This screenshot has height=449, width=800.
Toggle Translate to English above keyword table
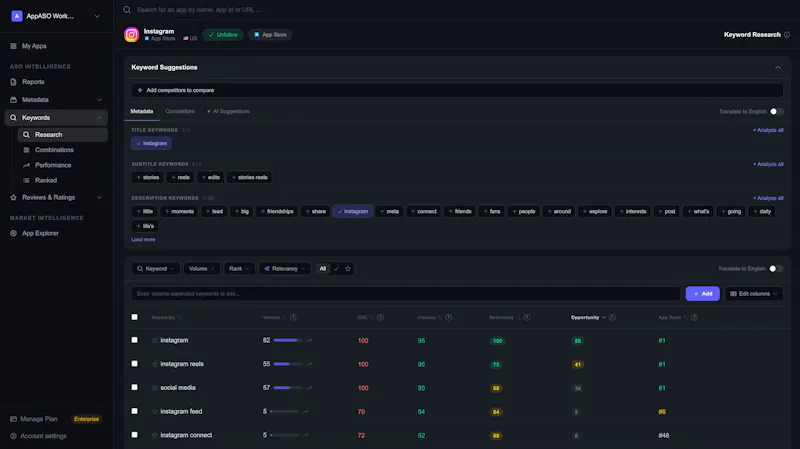pyautogui.click(x=776, y=268)
